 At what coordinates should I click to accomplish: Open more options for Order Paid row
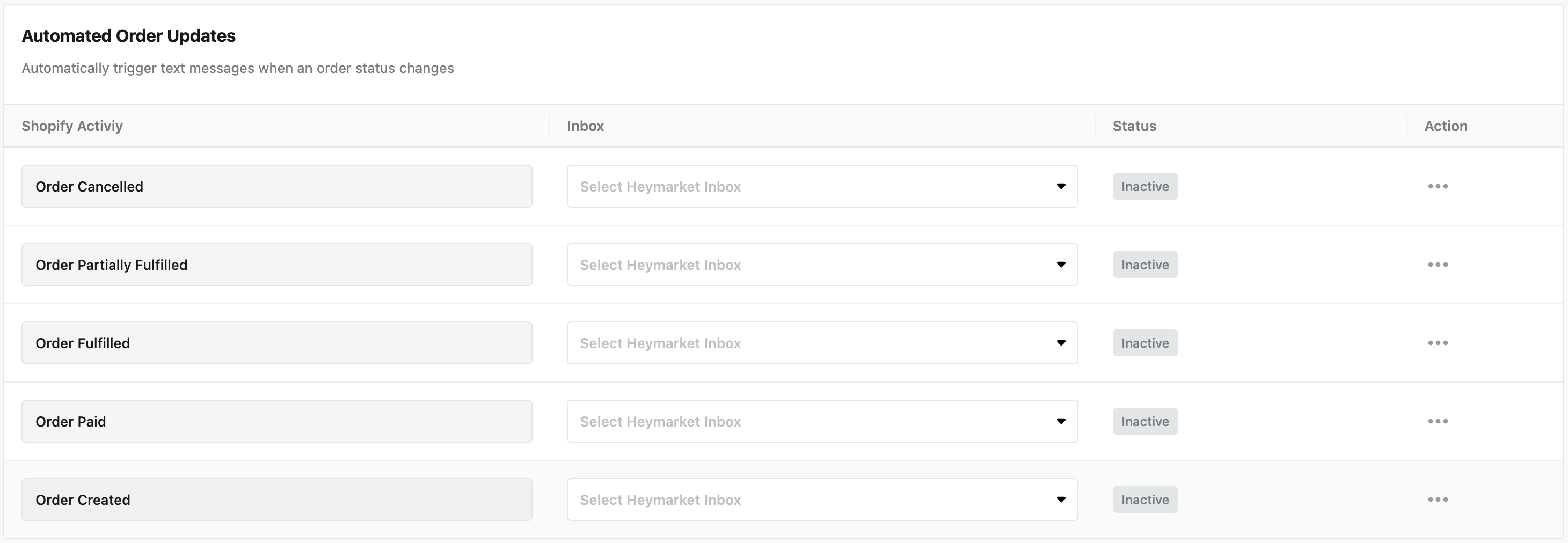1437,421
